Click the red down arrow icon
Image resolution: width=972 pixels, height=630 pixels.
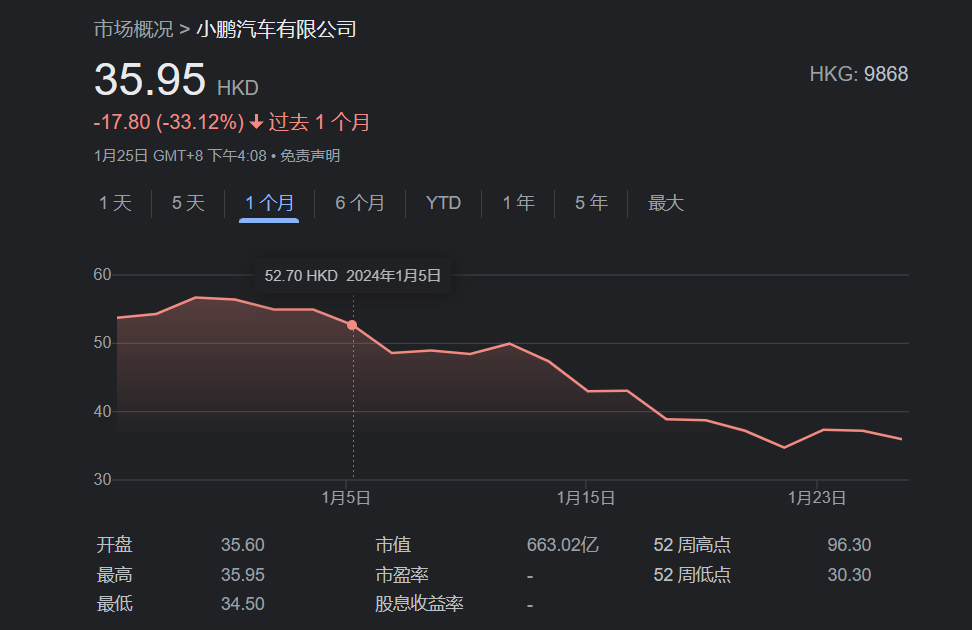click(256, 122)
